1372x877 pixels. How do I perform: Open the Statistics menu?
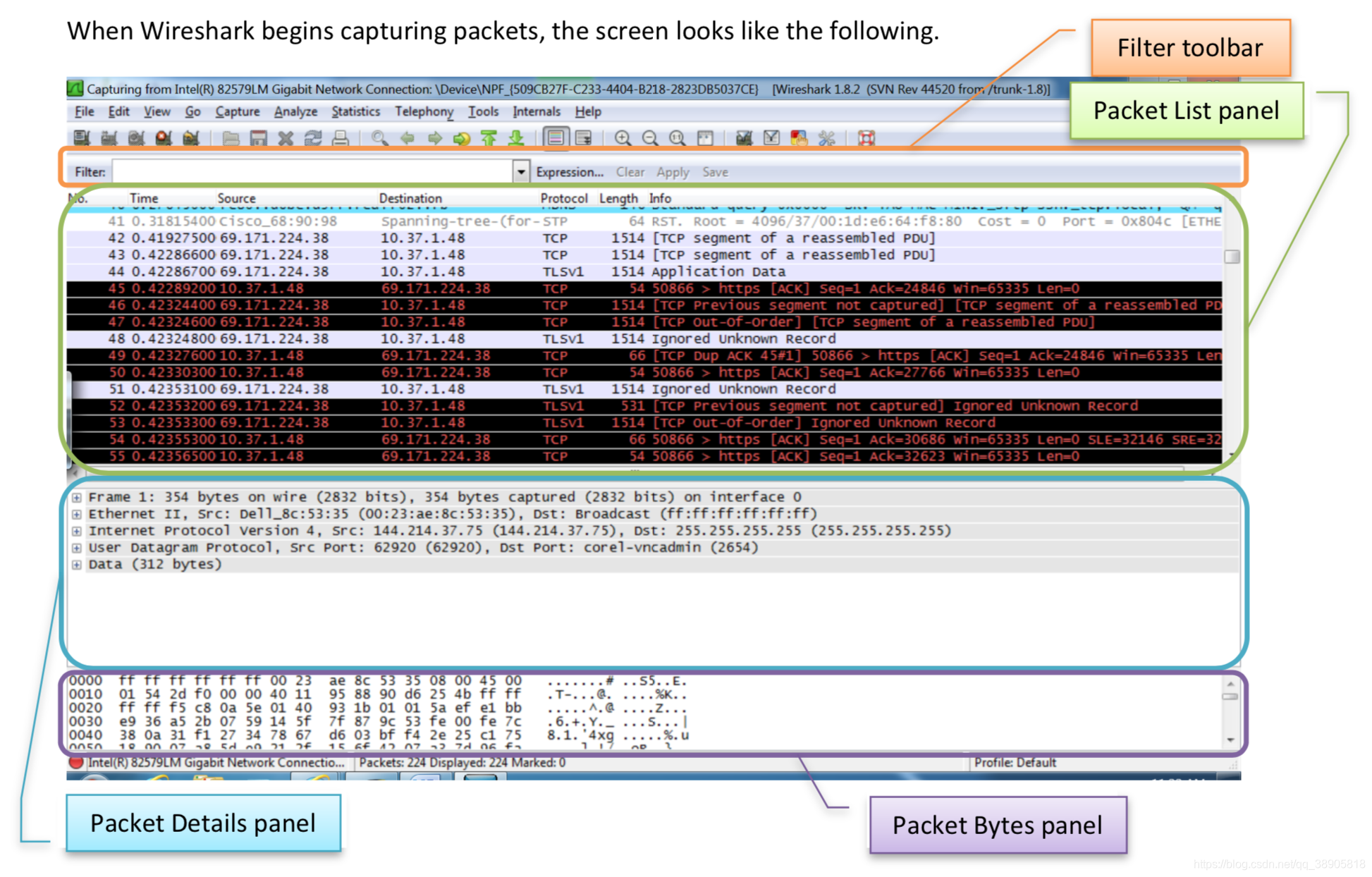355,111
